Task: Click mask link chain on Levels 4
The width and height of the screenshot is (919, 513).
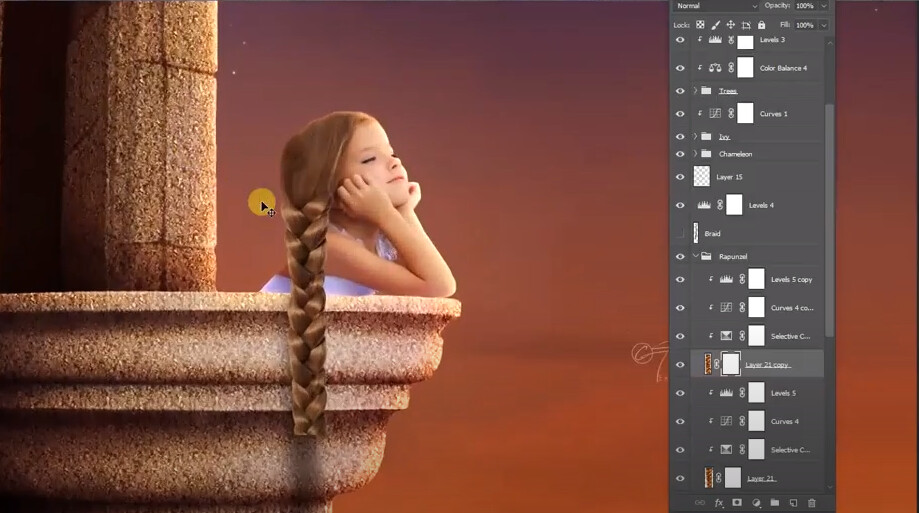Action: tap(720, 205)
